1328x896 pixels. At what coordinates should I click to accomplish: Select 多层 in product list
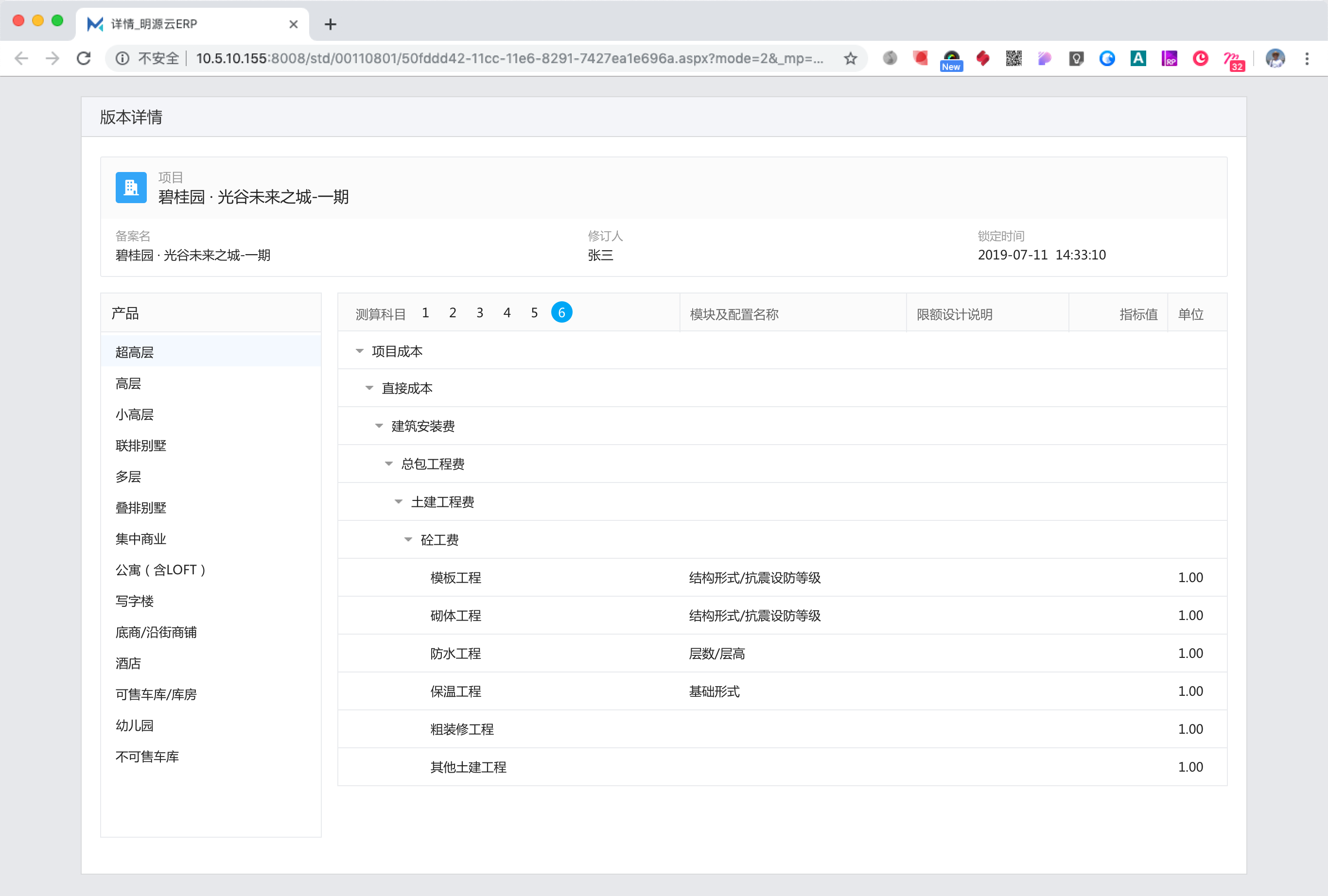211,477
